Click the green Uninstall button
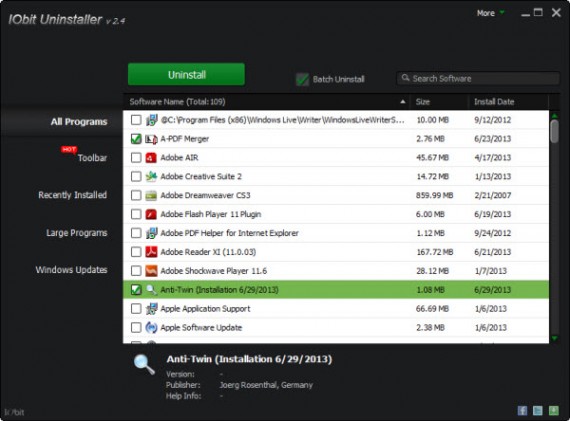Viewport: 570px width, 421px height. [186, 75]
